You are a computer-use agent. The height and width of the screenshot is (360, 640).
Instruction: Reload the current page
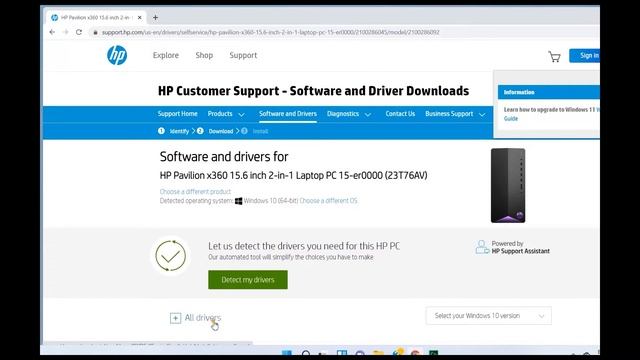pyautogui.click(x=79, y=32)
